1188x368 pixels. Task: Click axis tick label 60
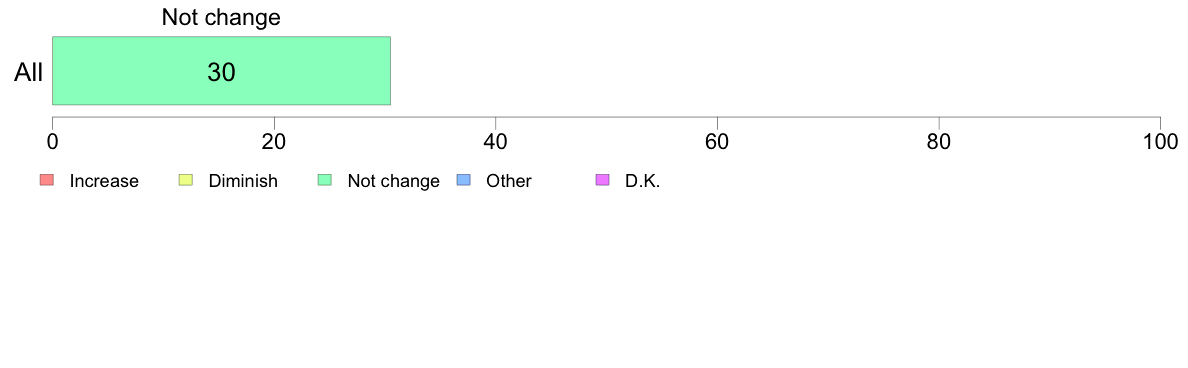717,142
